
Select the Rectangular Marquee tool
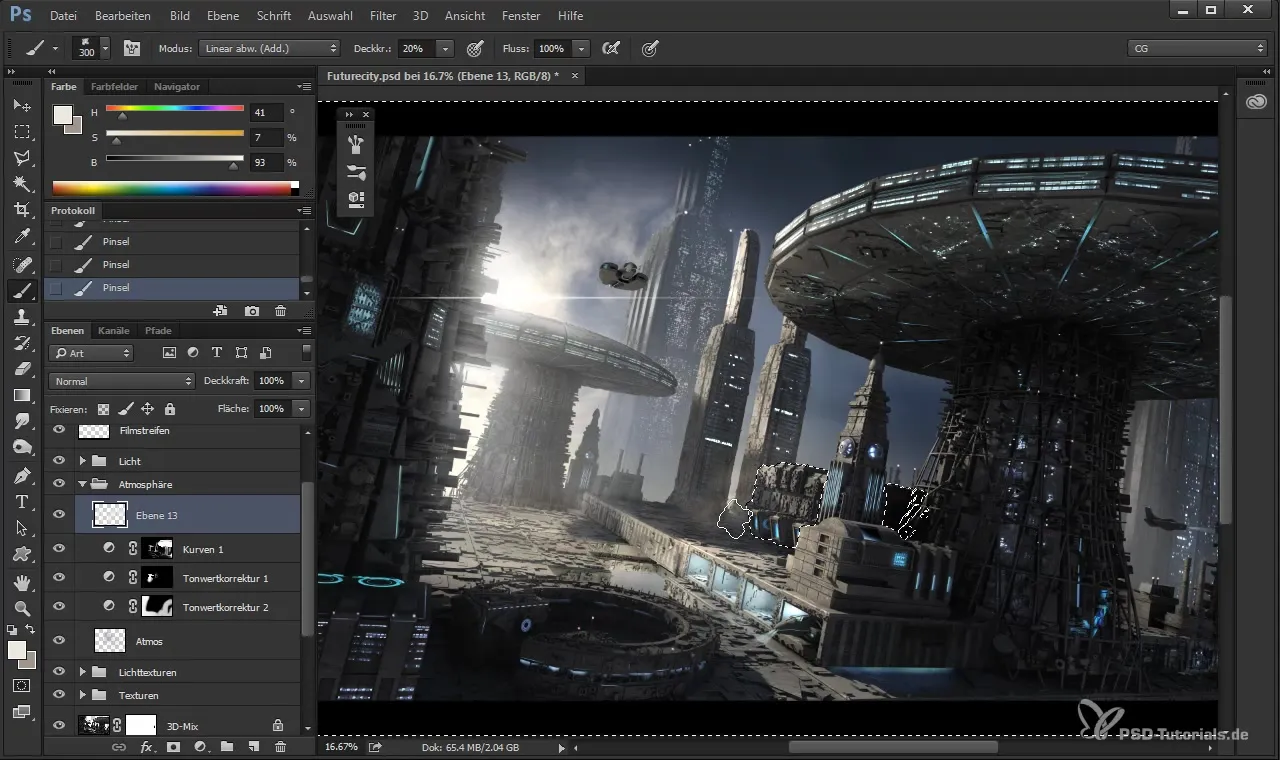[21, 131]
